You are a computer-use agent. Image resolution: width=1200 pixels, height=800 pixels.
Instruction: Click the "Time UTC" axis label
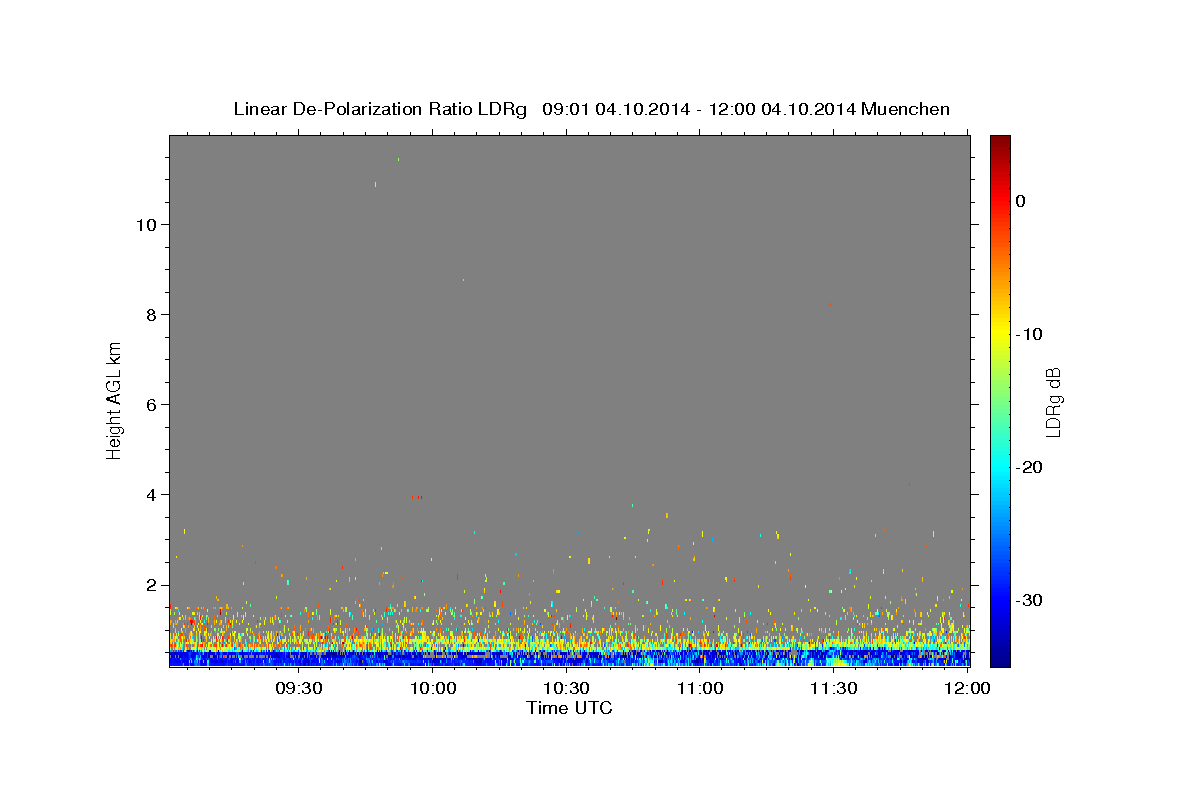pos(569,708)
